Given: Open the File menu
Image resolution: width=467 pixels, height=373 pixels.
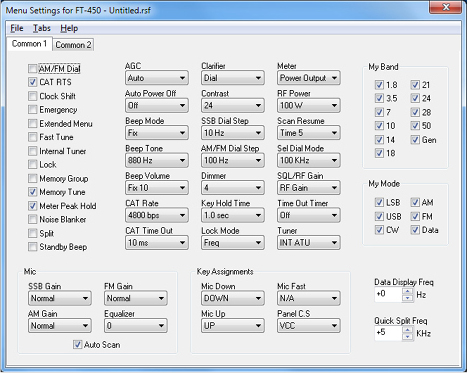Looking at the screenshot, I should pos(17,28).
